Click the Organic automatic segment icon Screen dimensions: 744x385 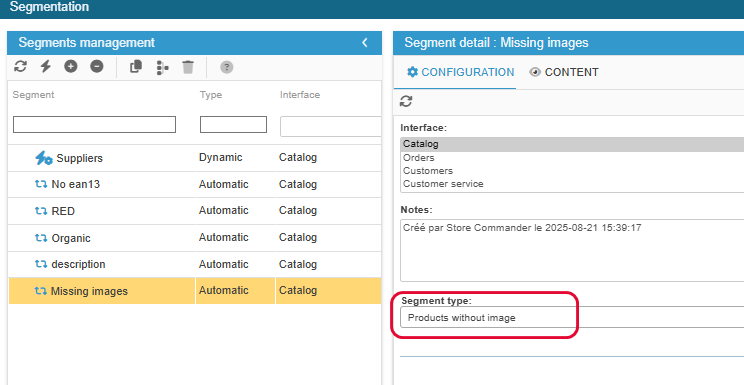point(41,238)
